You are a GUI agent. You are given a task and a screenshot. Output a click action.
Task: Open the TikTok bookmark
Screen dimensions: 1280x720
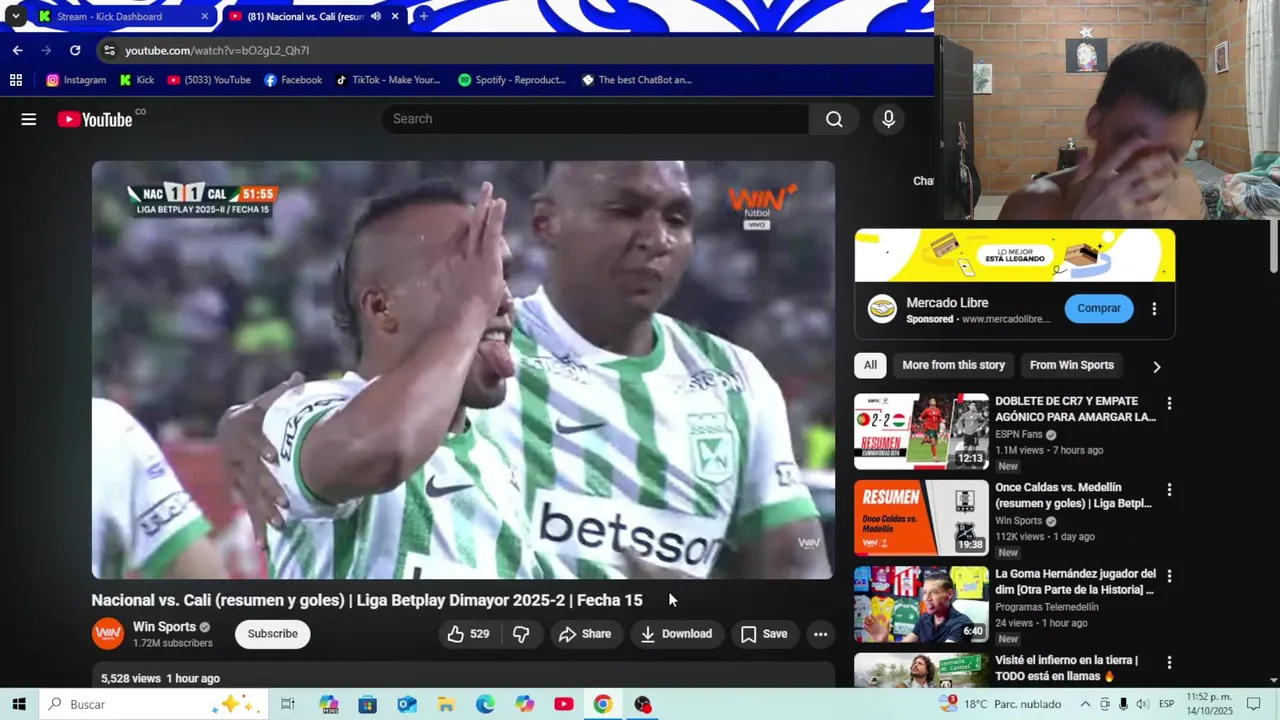[387, 80]
